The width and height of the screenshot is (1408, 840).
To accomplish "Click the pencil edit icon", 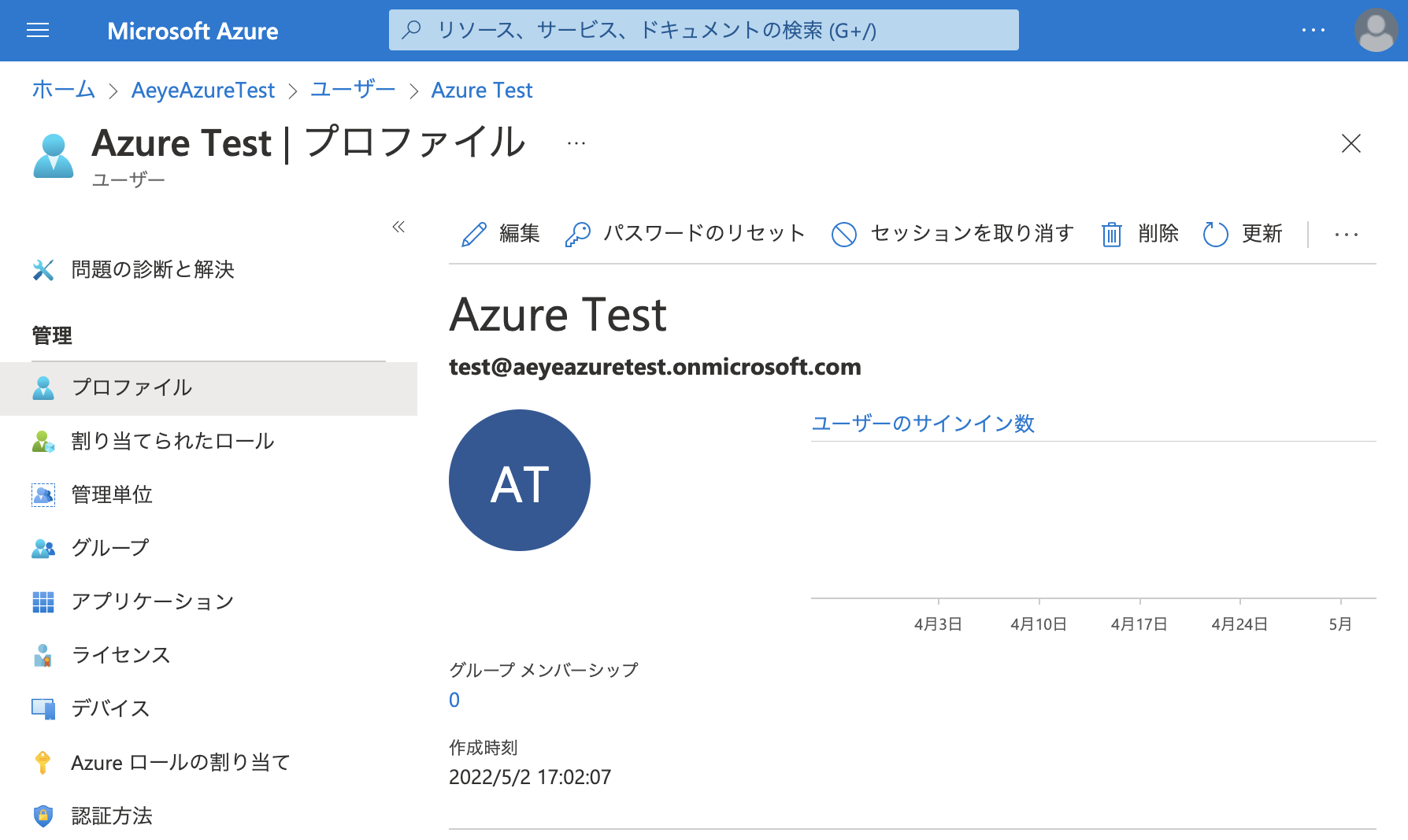I will pos(474,235).
